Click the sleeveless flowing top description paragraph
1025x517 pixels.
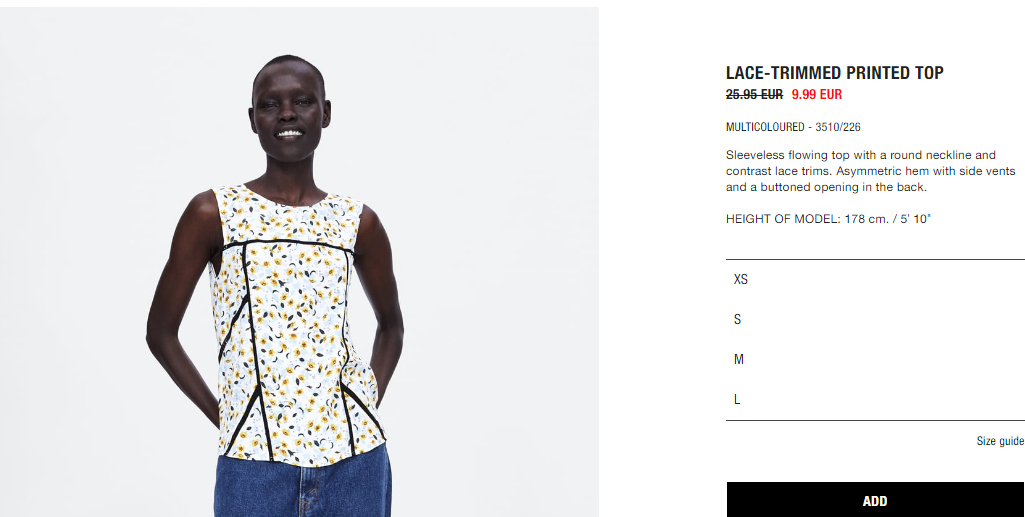871,171
